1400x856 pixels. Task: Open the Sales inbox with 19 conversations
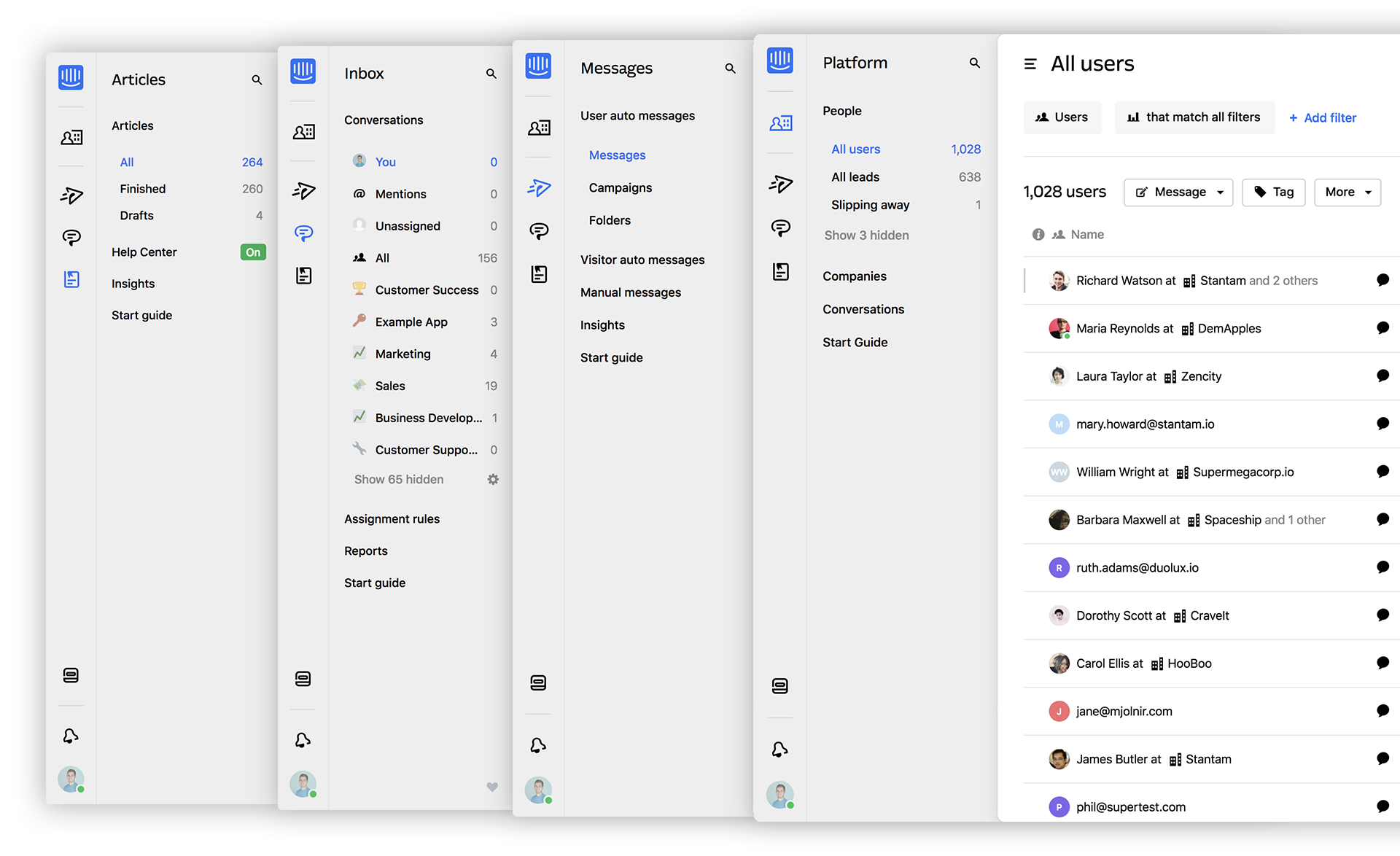point(390,386)
